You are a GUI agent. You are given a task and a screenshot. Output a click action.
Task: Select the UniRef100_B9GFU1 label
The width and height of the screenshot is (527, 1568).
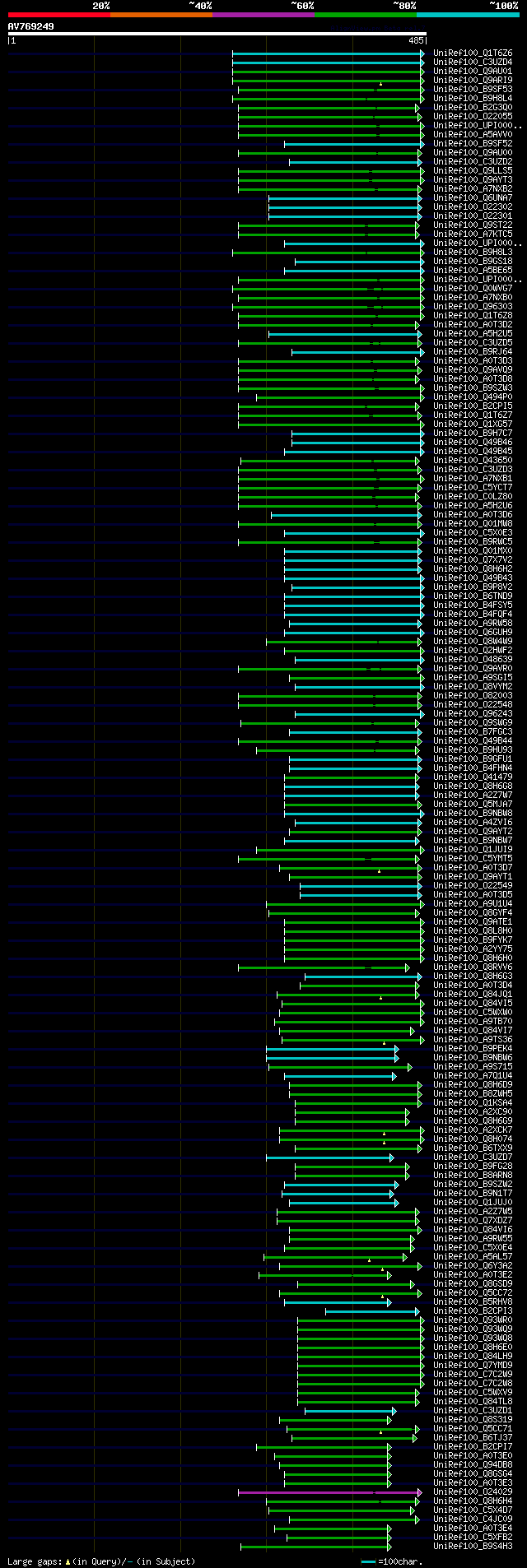[x=473, y=759]
